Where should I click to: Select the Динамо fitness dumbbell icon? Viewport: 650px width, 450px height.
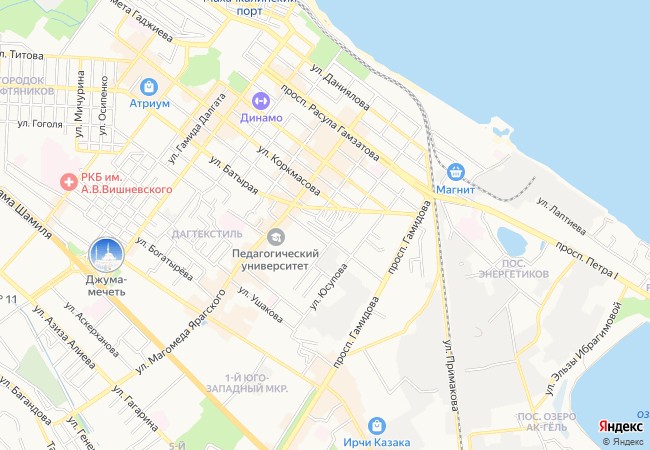coord(261,101)
